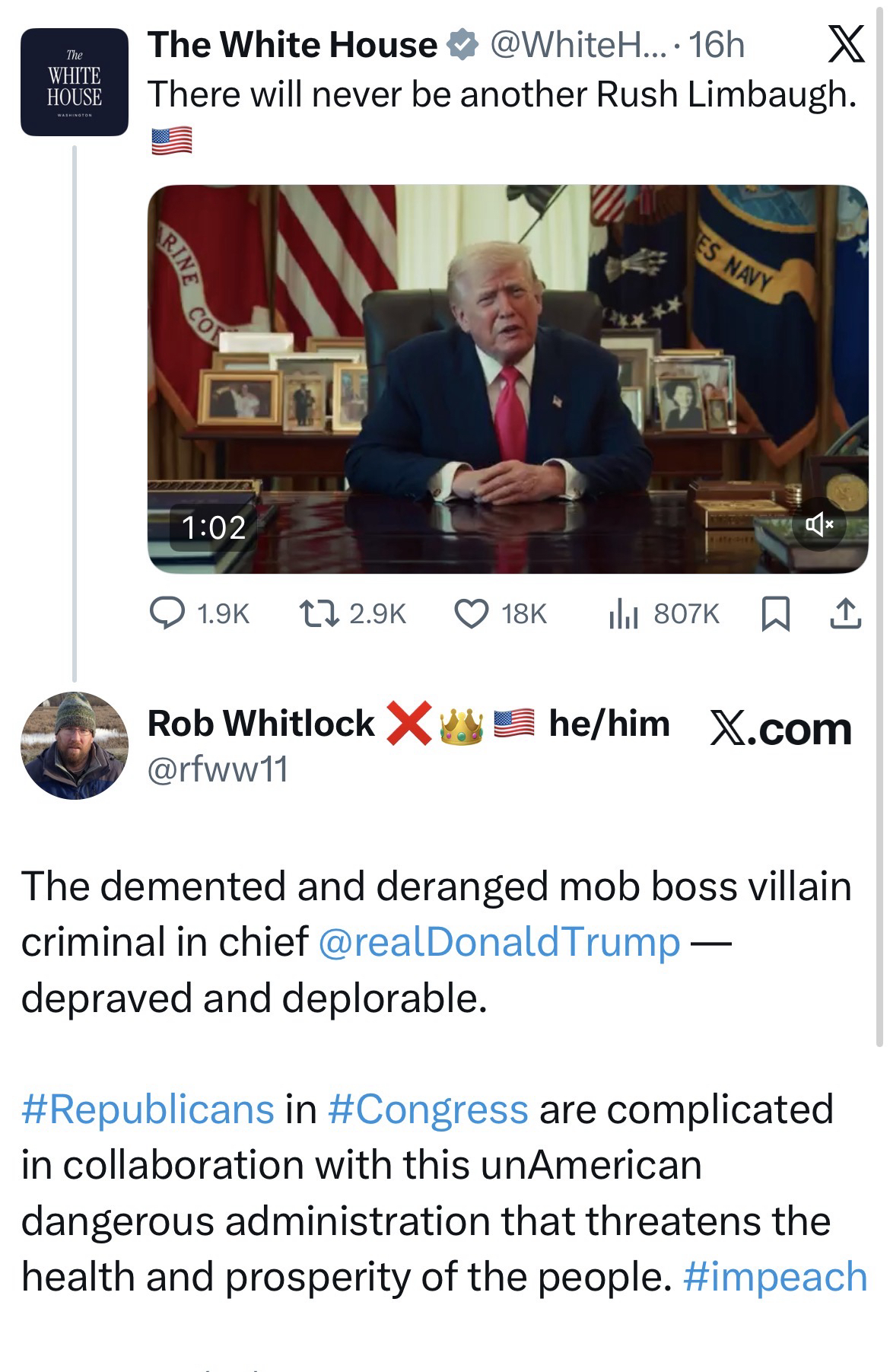Click The White House account name
The height and width of the screenshot is (1372, 890).
point(292,45)
